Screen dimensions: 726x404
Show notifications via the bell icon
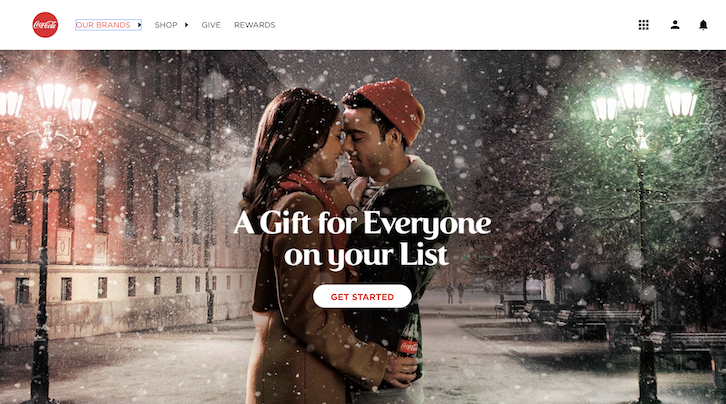[703, 25]
